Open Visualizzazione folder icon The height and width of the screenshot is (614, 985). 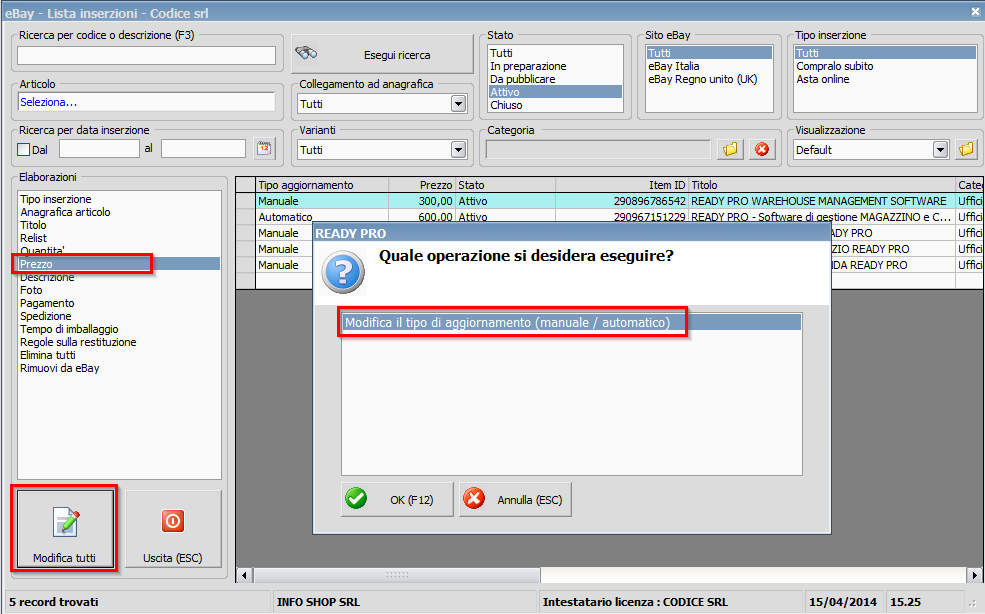(x=967, y=150)
